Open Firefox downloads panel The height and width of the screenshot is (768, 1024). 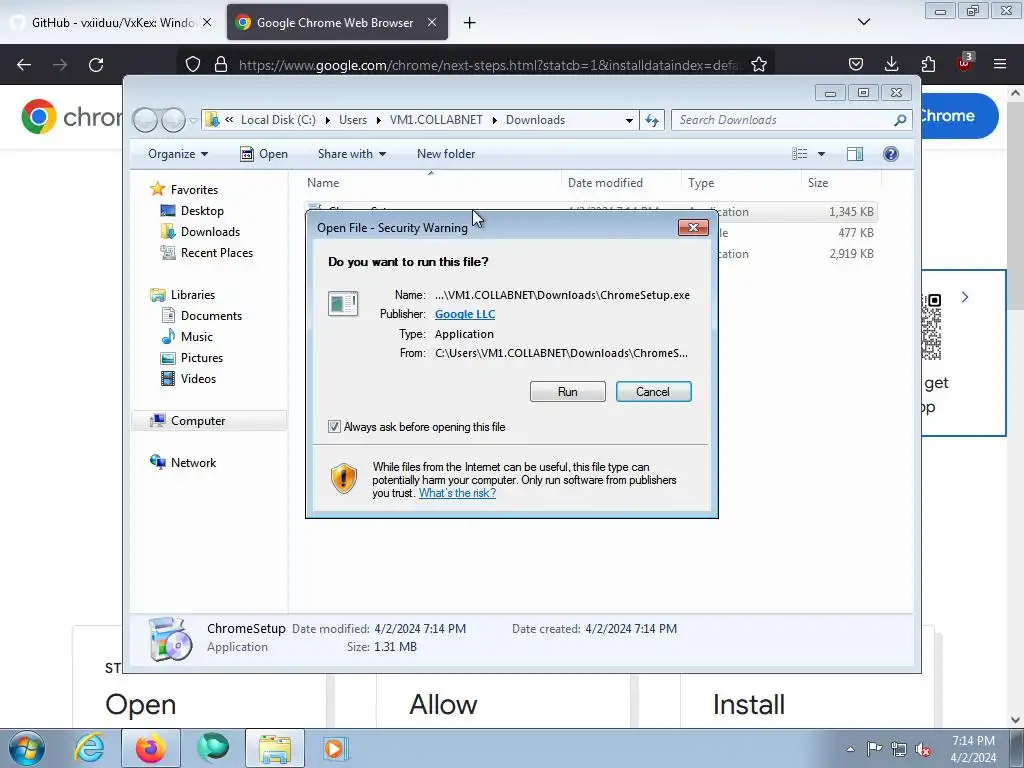coord(891,64)
